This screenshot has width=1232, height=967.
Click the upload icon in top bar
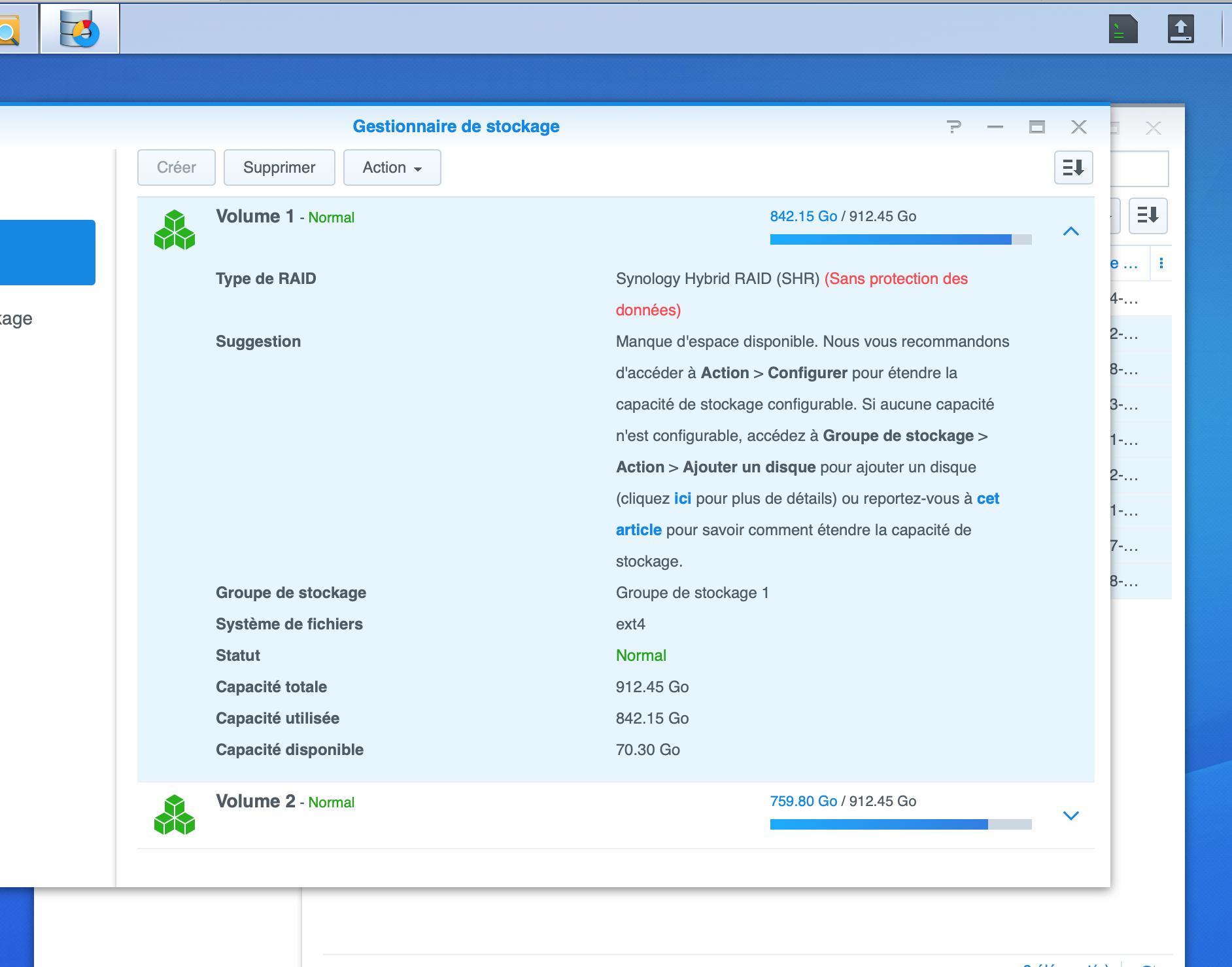[x=1180, y=29]
